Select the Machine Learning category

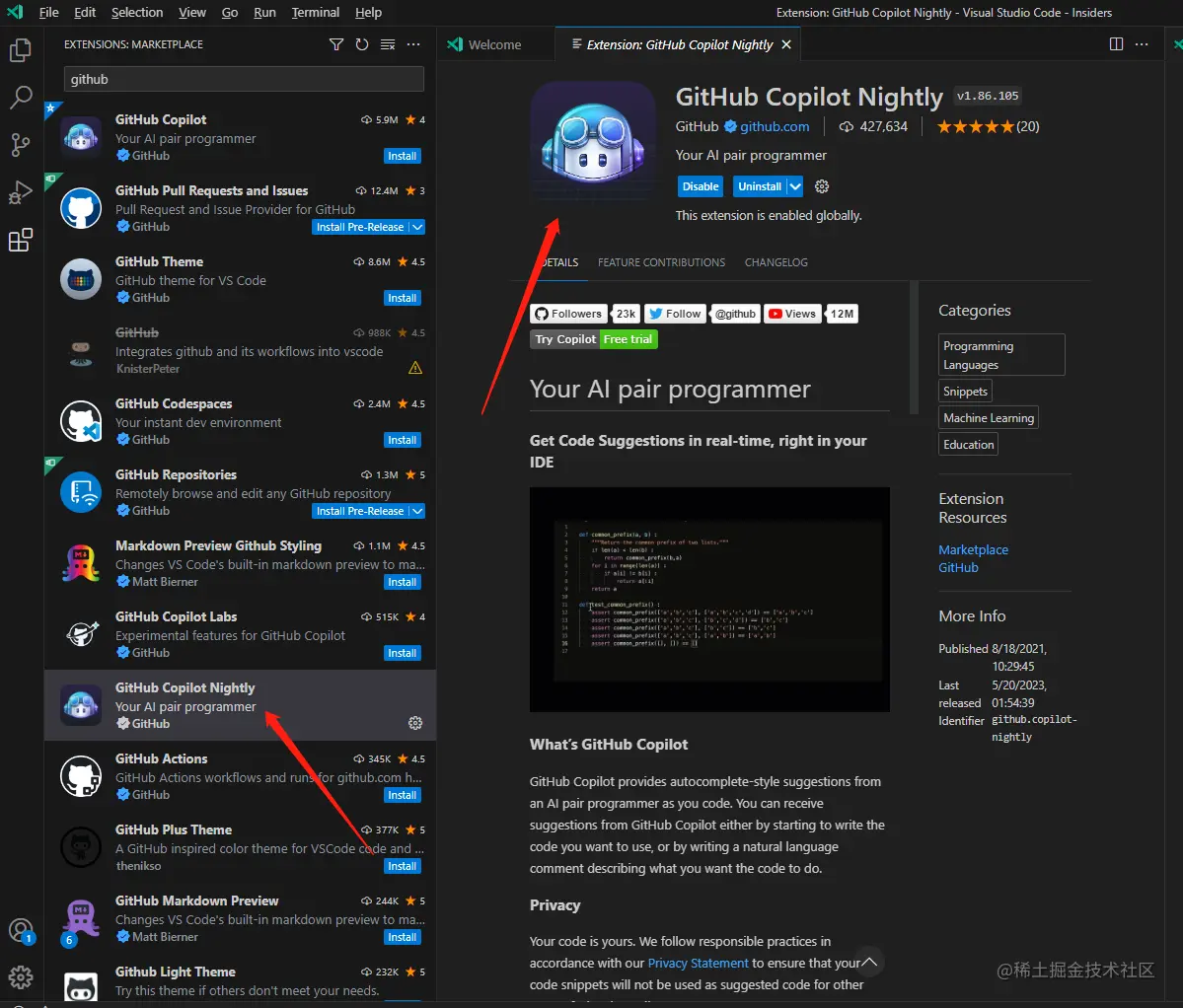(989, 417)
